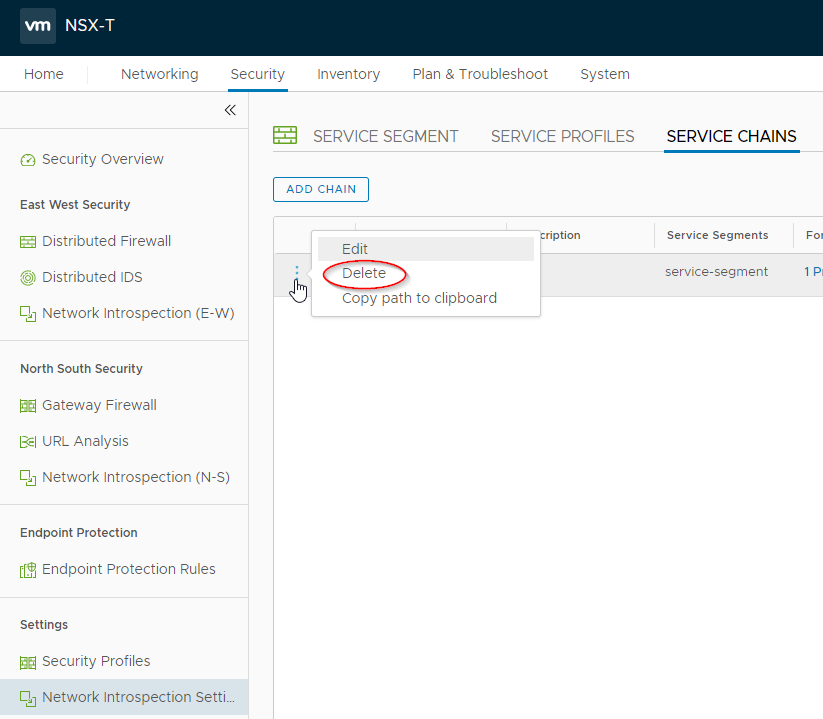The height and width of the screenshot is (719, 823).
Task: Click the Security Profiles icon
Action: [28, 662]
